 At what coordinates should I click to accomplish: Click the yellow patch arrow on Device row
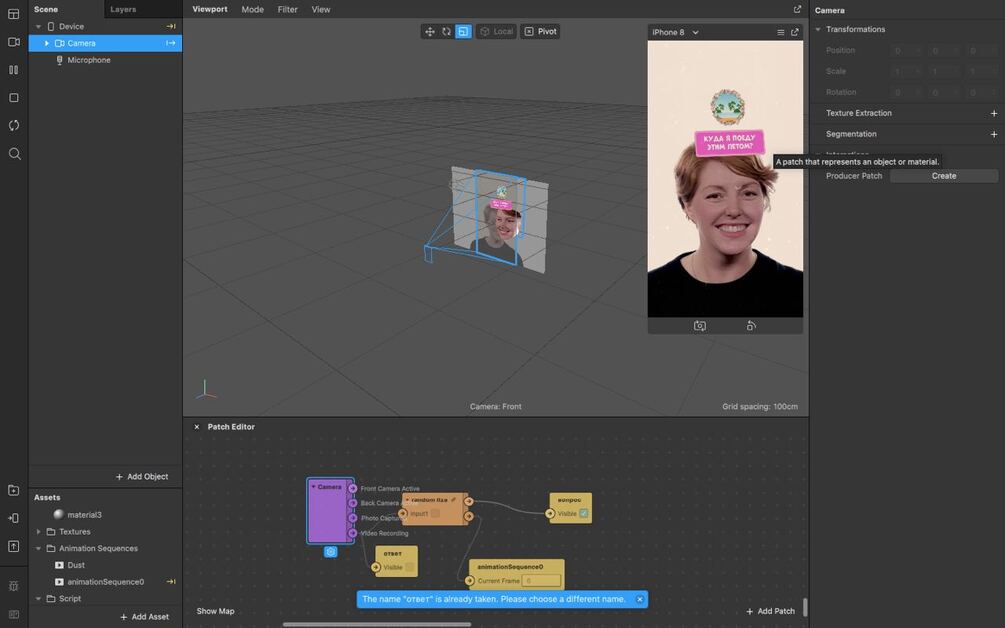tap(171, 26)
